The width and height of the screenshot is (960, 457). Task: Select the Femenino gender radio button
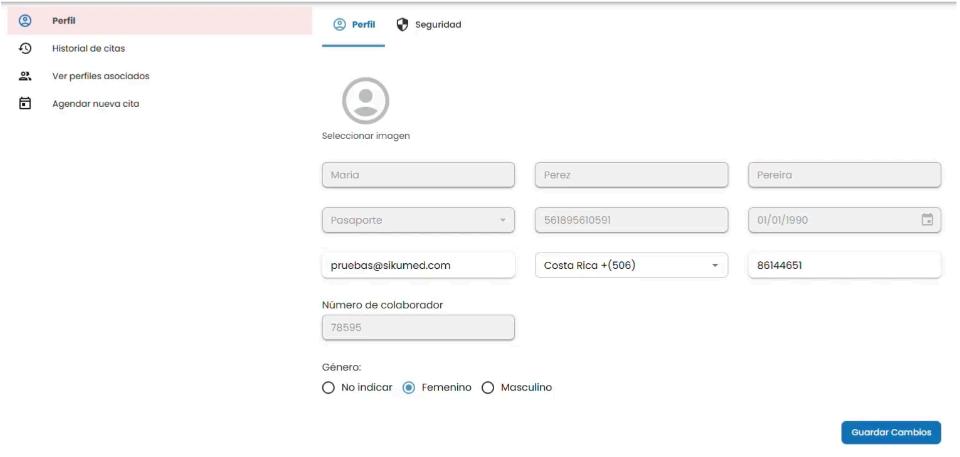tap(409, 387)
